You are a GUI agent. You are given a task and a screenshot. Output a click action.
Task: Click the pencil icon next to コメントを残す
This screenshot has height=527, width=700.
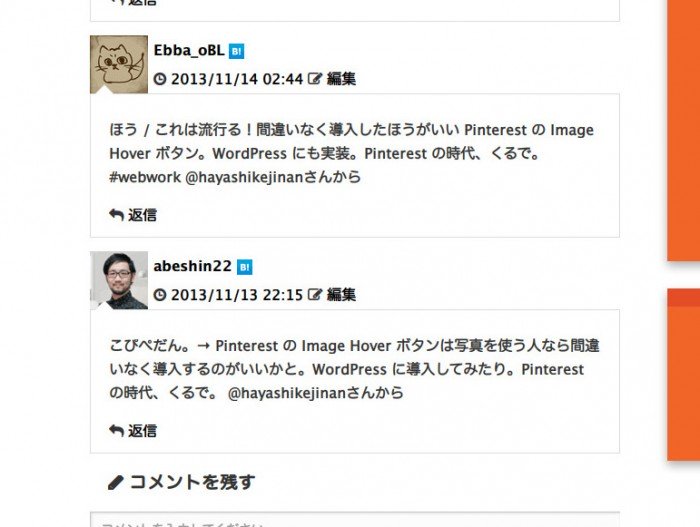pyautogui.click(x=115, y=483)
